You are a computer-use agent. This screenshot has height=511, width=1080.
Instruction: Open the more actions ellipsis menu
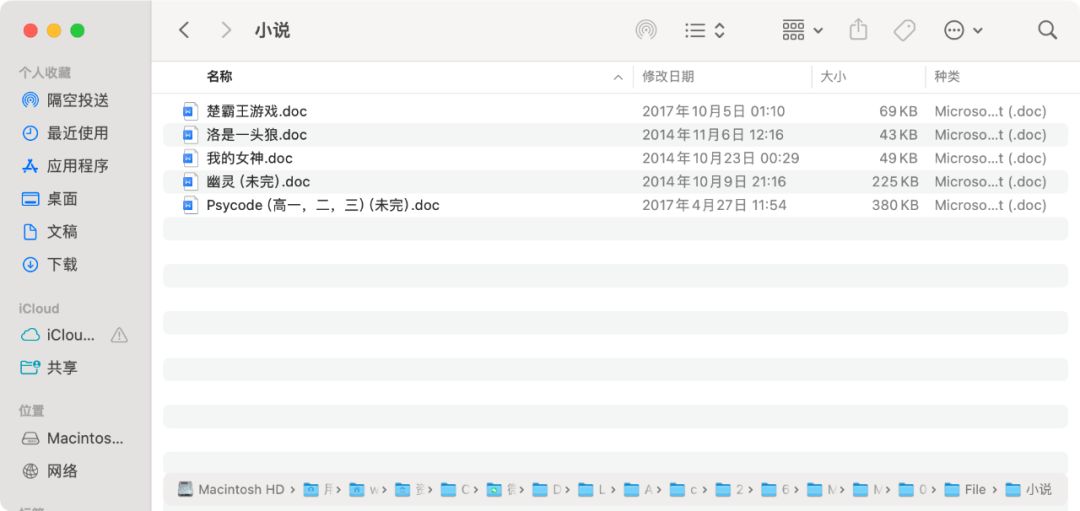tap(963, 30)
